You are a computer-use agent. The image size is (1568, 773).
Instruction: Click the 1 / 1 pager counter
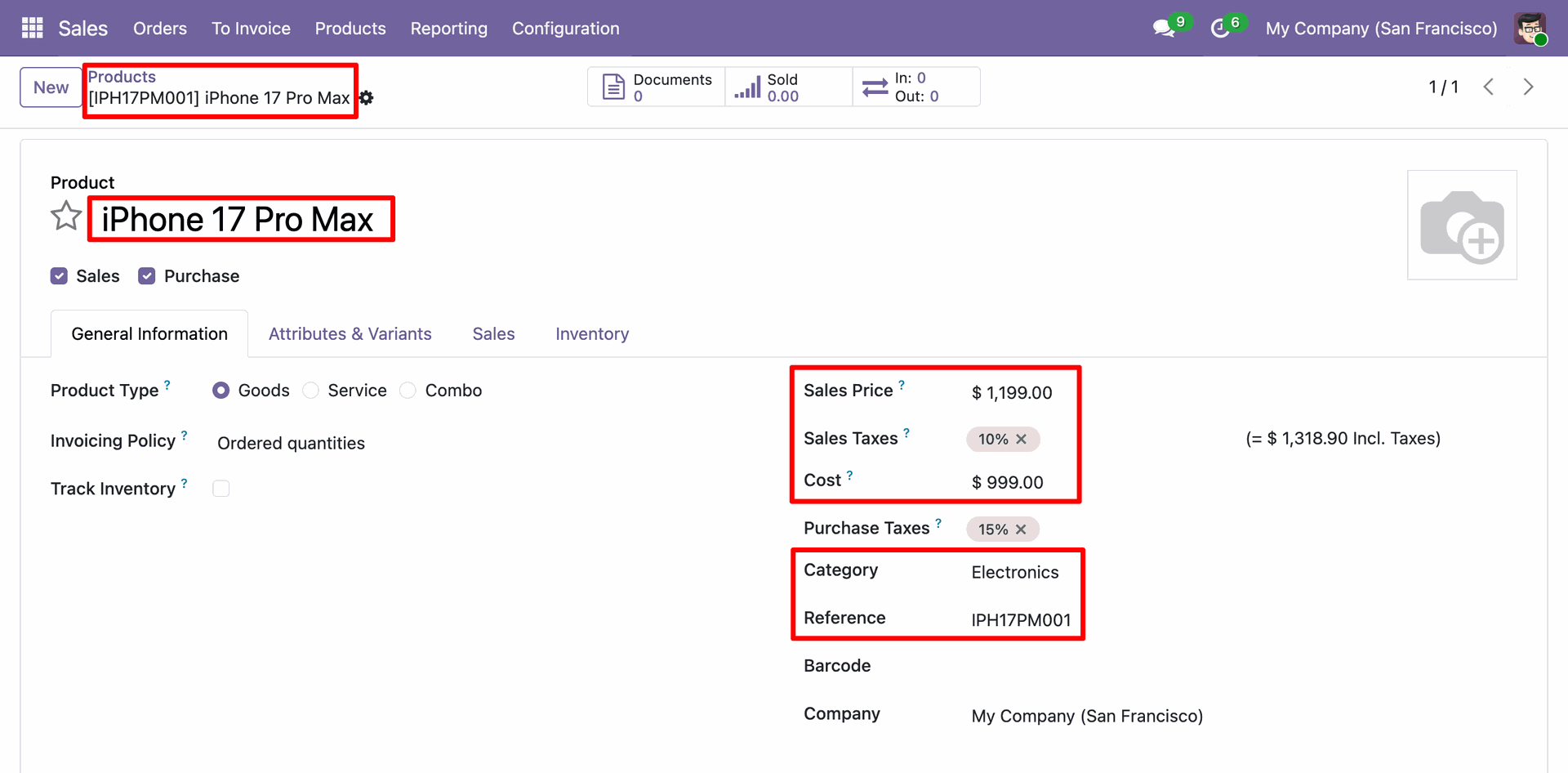(x=1443, y=87)
